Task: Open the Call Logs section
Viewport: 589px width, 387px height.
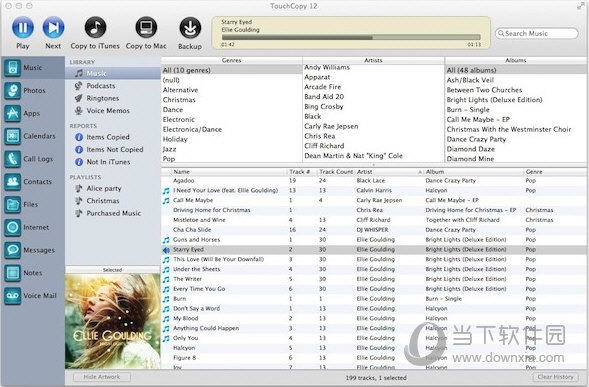Action: pos(33,159)
